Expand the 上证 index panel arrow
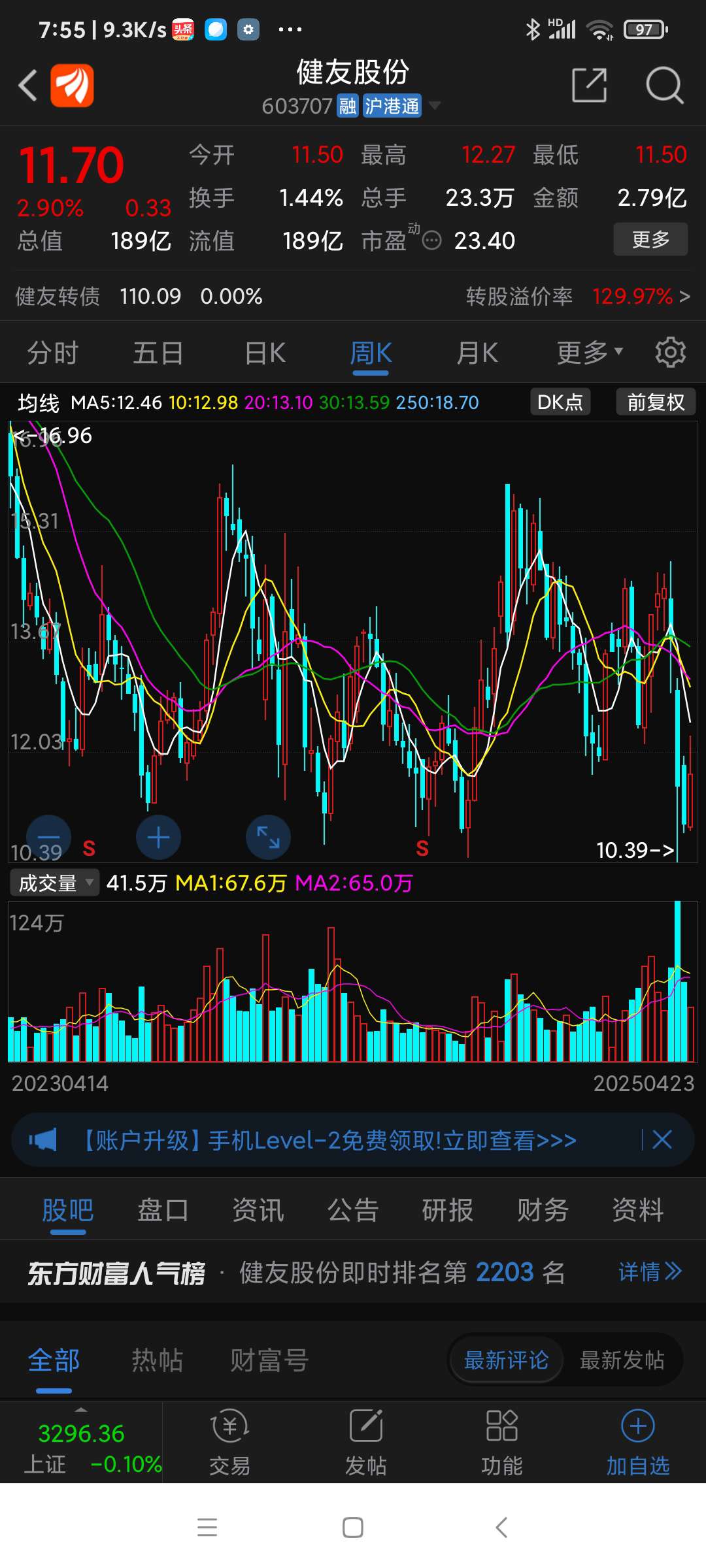706x1568 pixels. coord(81,1409)
